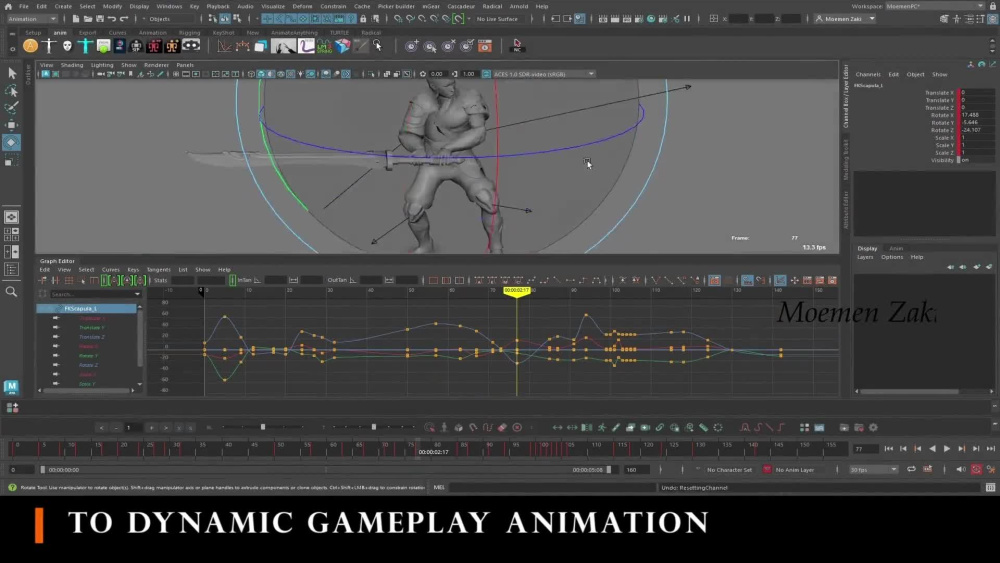The image size is (1000, 563).
Task: Switch to the Rigging shelf tab
Action: coord(189,33)
